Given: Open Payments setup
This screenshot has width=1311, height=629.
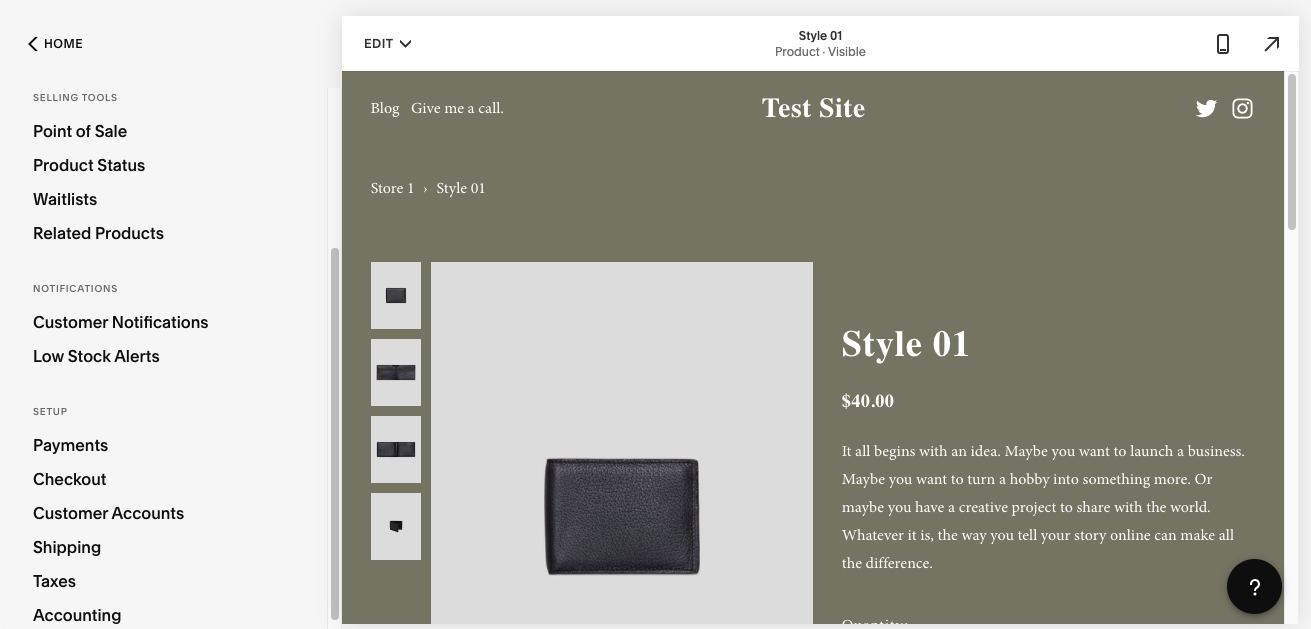Looking at the screenshot, I should pos(70,445).
